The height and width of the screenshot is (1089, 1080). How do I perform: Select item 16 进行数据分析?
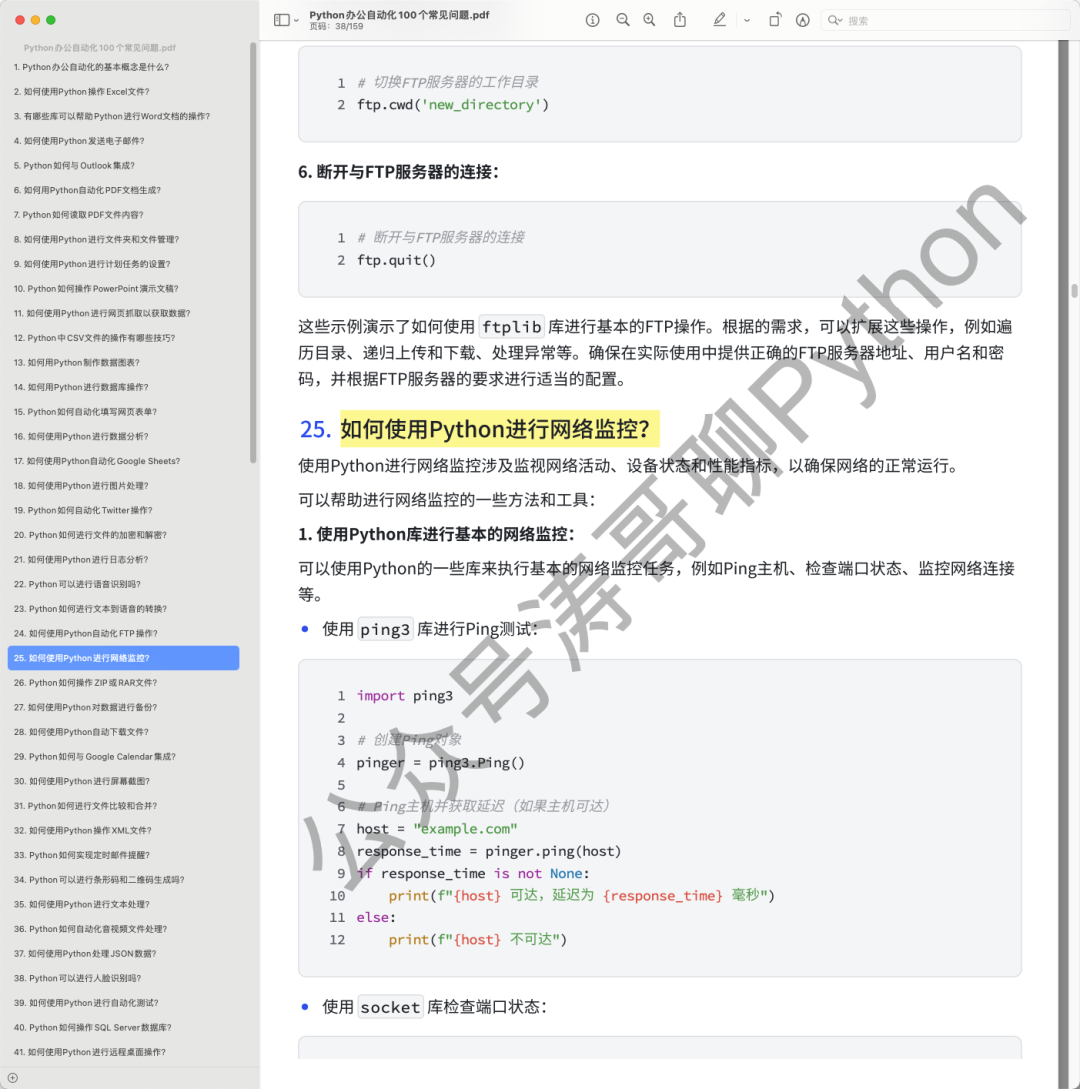(x=81, y=437)
